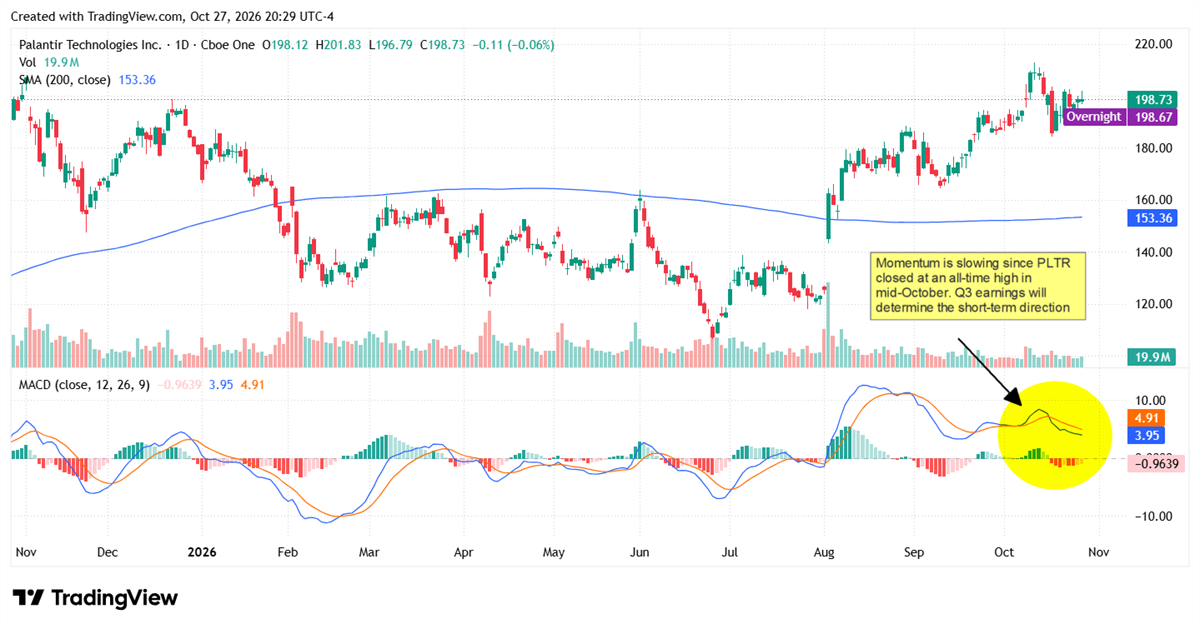Click the 'Created with TradingView.com' header text

99,16
